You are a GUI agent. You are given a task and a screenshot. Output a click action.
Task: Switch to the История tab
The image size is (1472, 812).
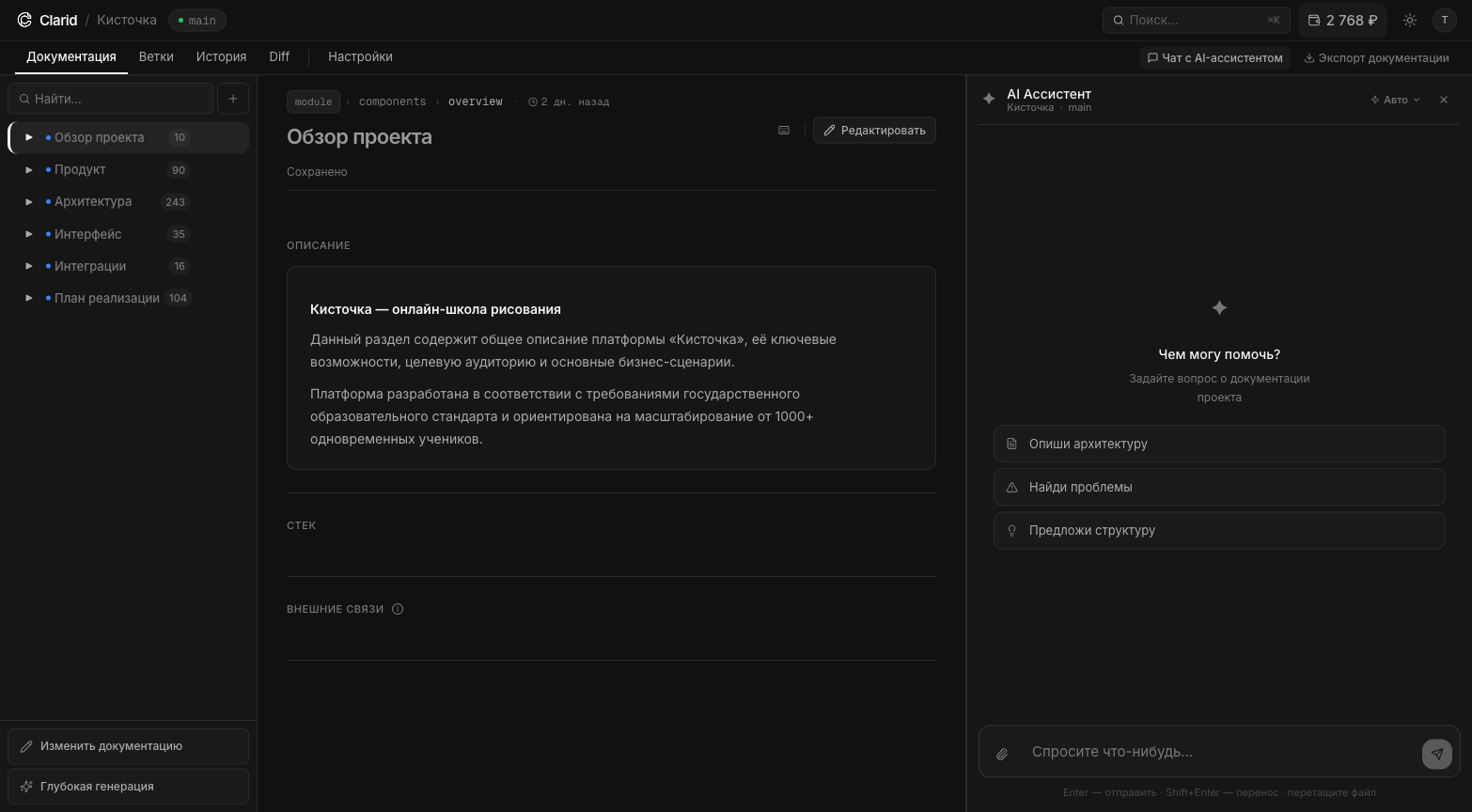(221, 56)
